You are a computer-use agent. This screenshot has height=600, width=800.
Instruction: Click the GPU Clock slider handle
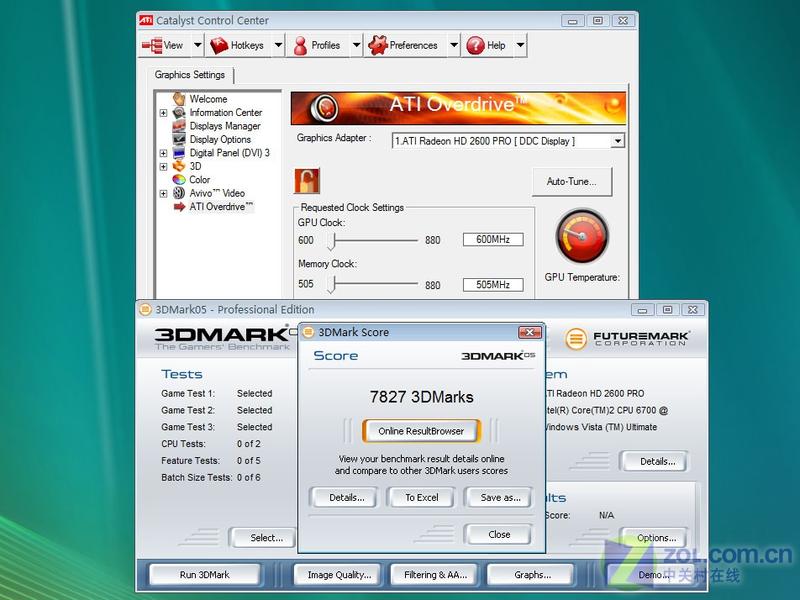(x=333, y=241)
